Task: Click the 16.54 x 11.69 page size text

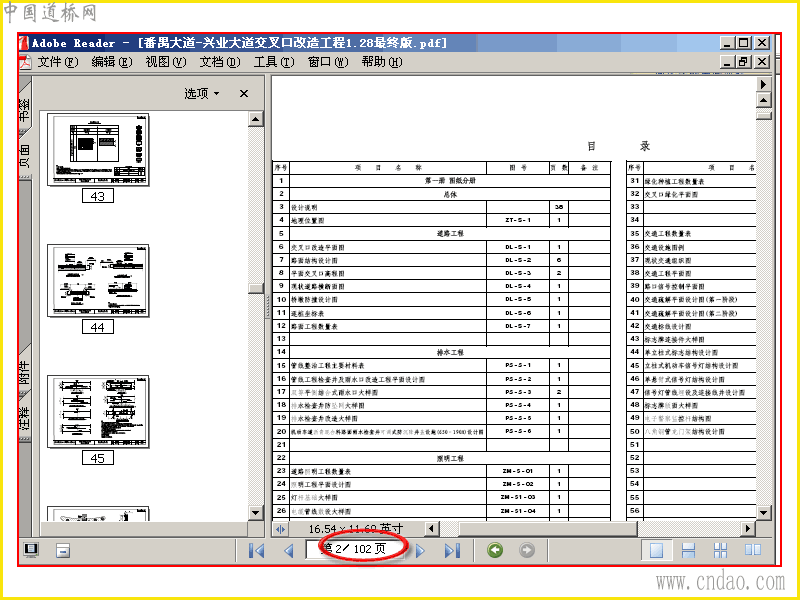Action: coord(356,529)
